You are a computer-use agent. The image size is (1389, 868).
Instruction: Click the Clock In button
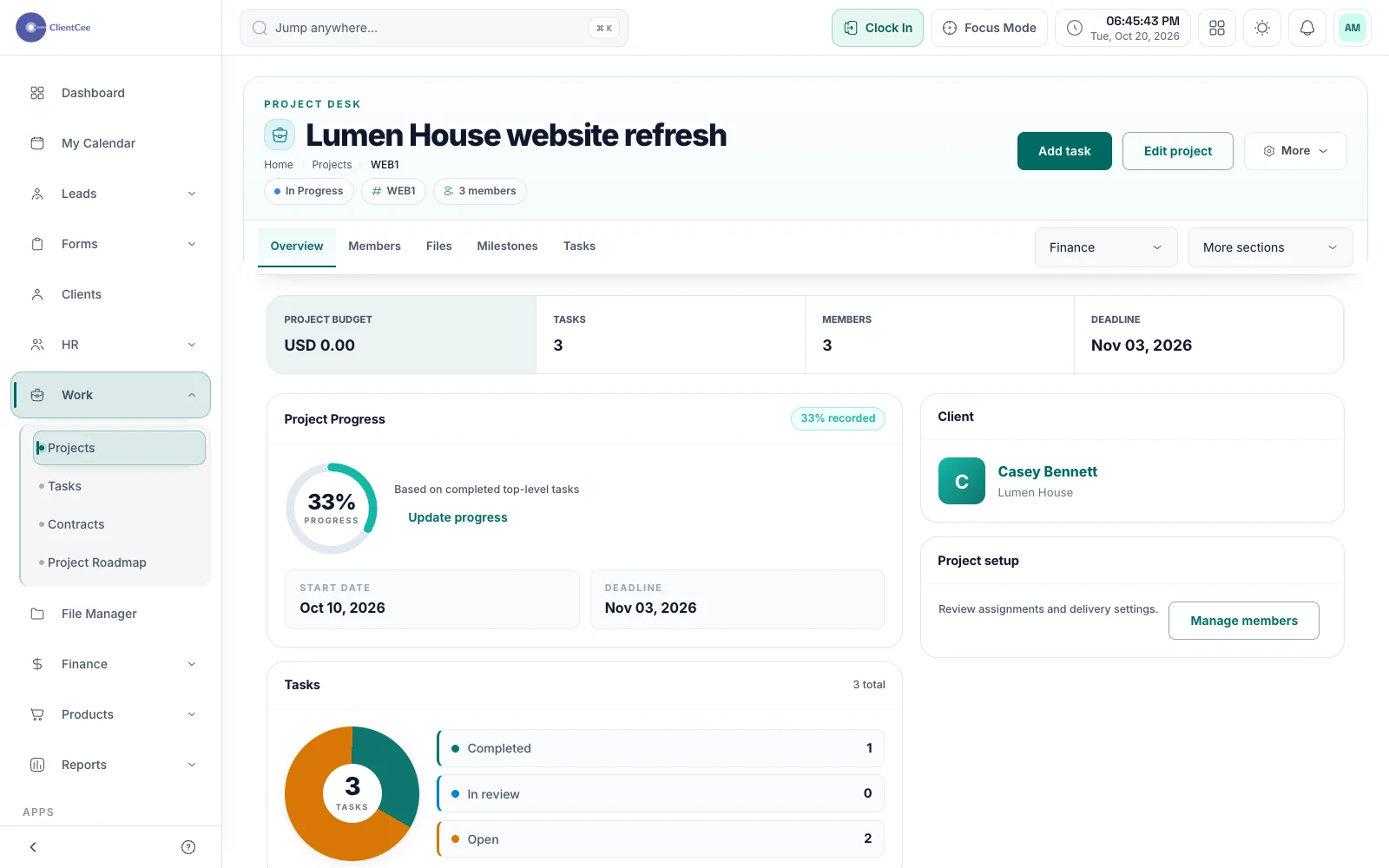tap(878, 28)
